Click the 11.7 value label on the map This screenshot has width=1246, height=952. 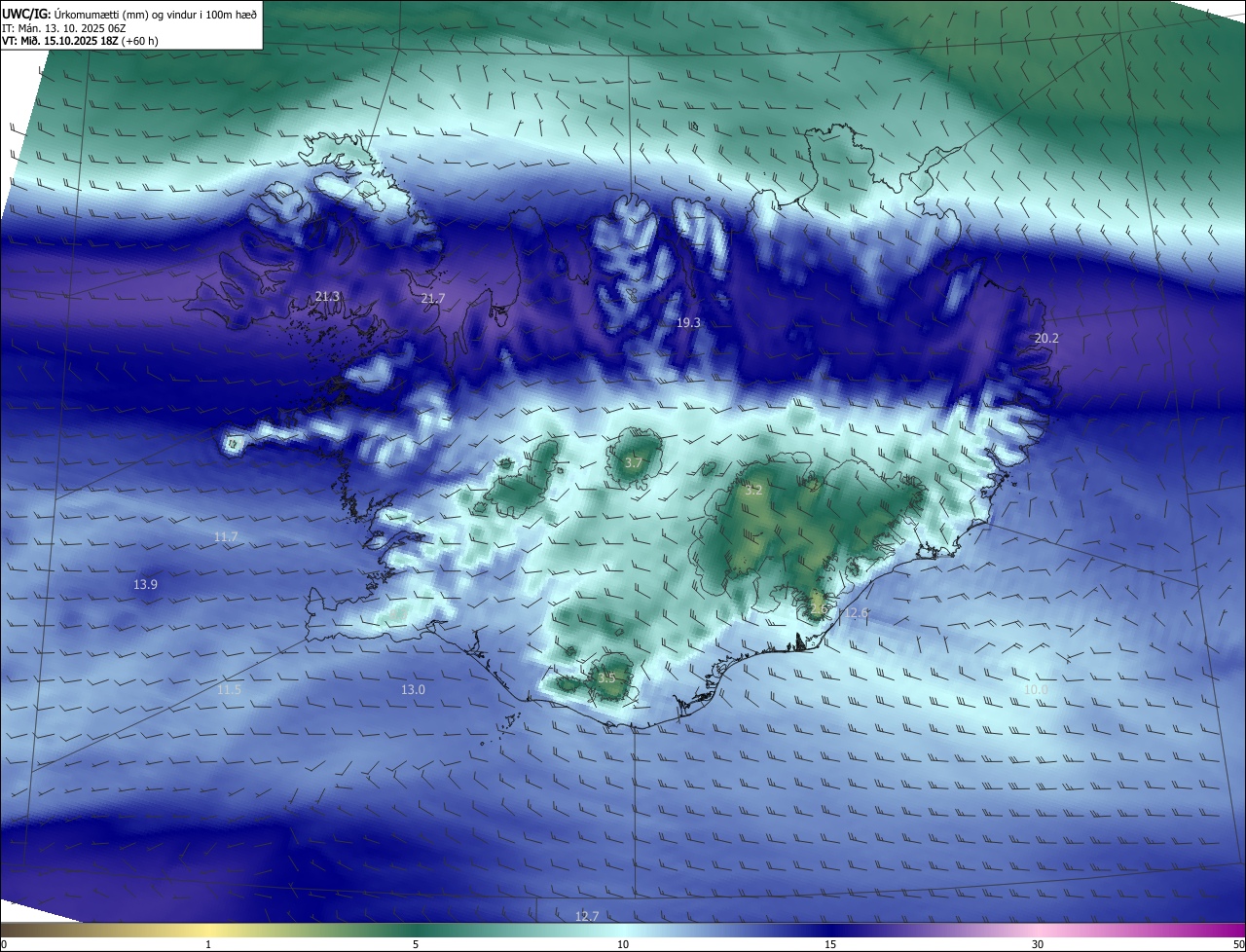[x=226, y=536]
